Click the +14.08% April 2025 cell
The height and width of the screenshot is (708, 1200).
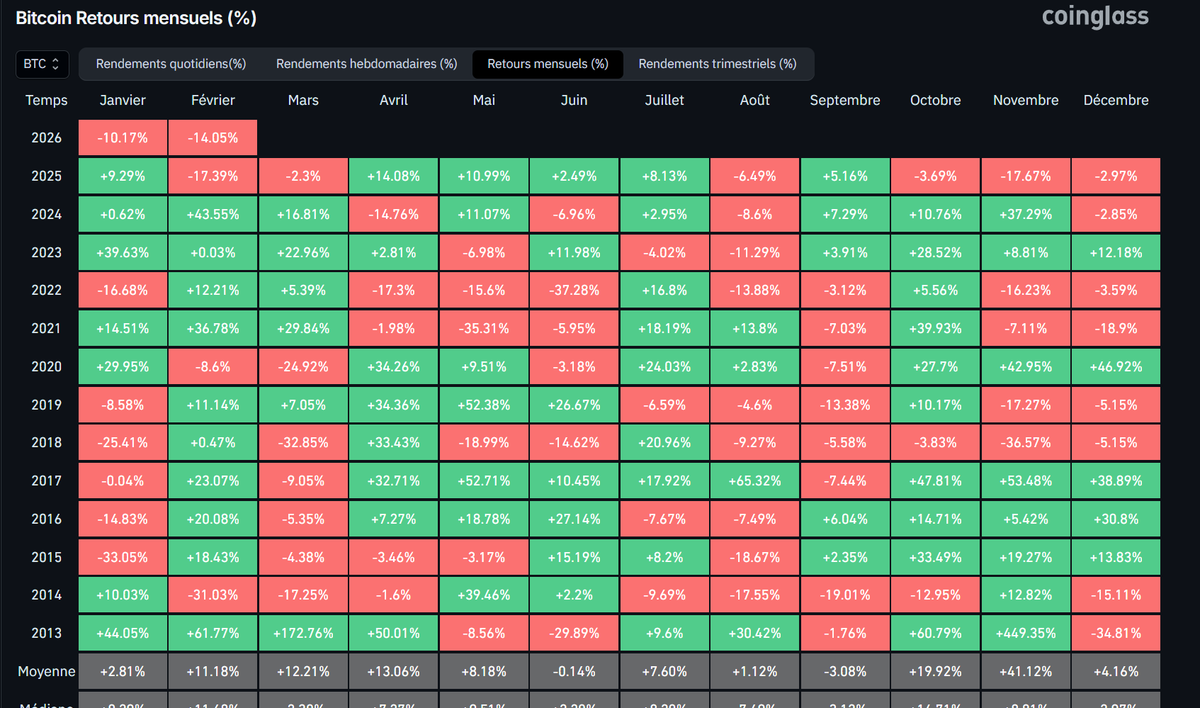pyautogui.click(x=394, y=176)
